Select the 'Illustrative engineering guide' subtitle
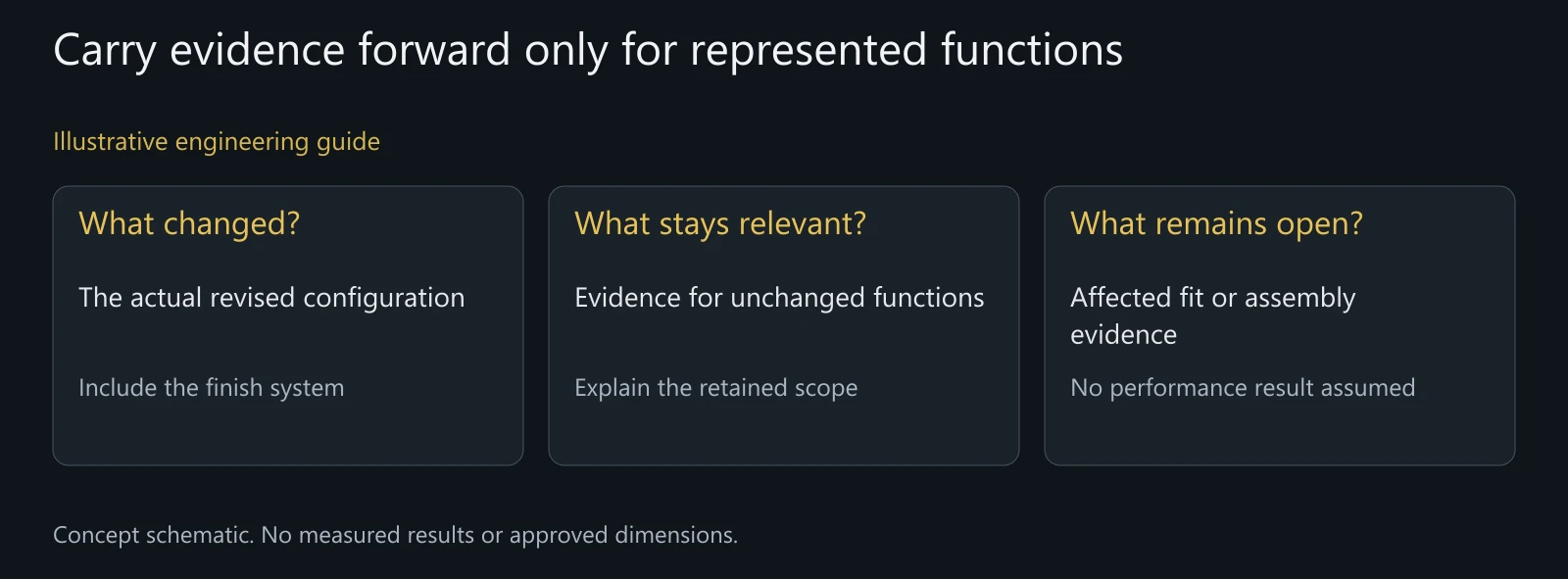This screenshot has height=579, width=1568. click(217, 142)
